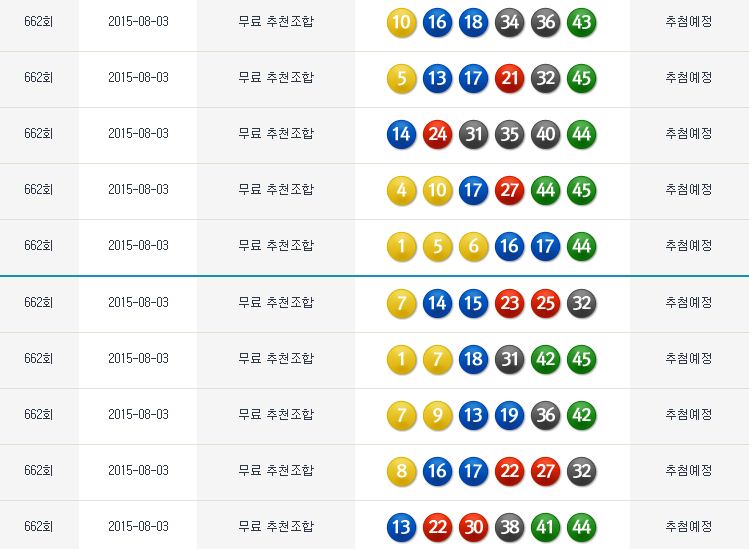
Task: Click the green number 41 ball
Action: (545, 527)
